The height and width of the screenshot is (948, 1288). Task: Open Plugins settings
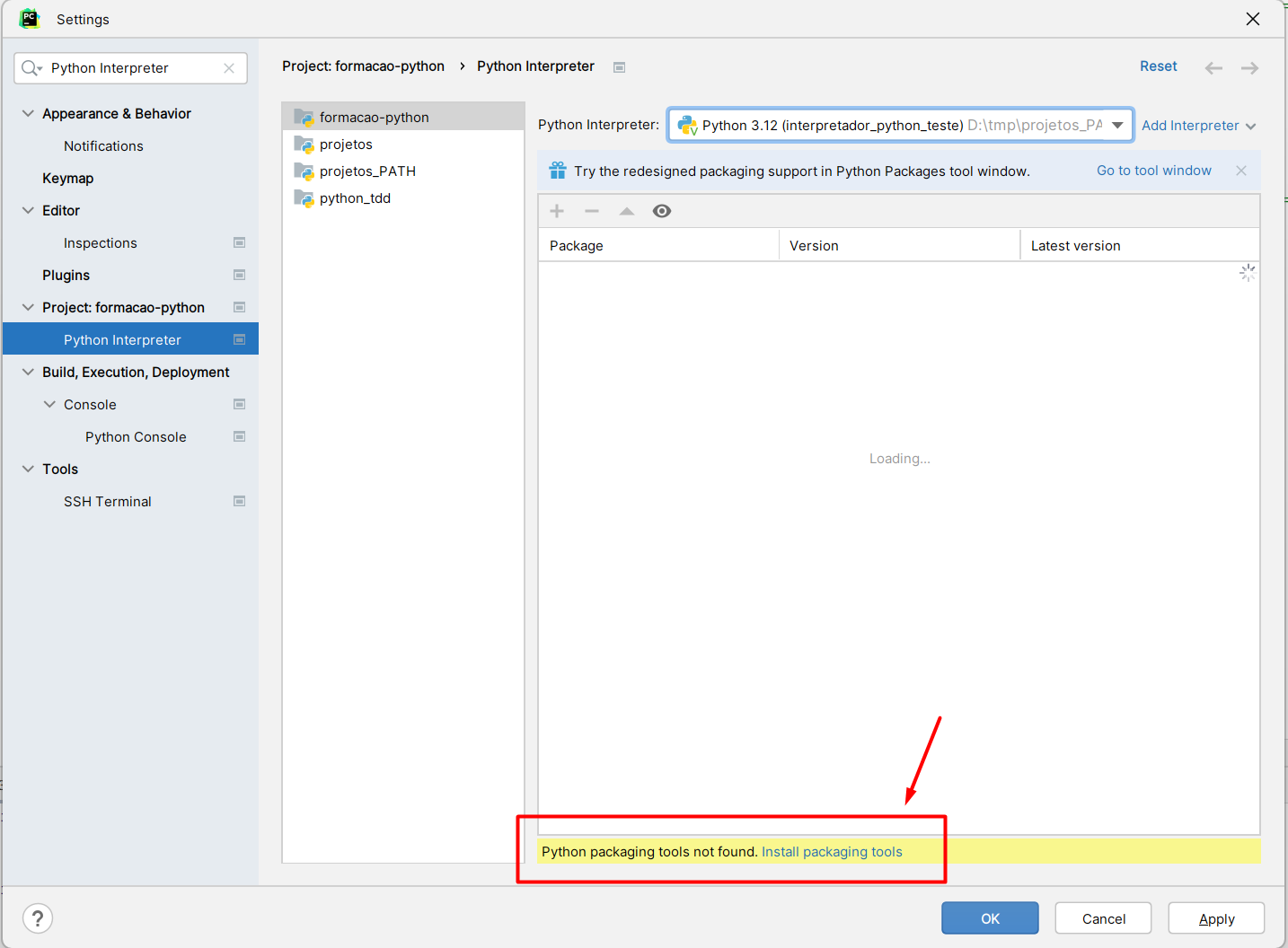[66, 275]
